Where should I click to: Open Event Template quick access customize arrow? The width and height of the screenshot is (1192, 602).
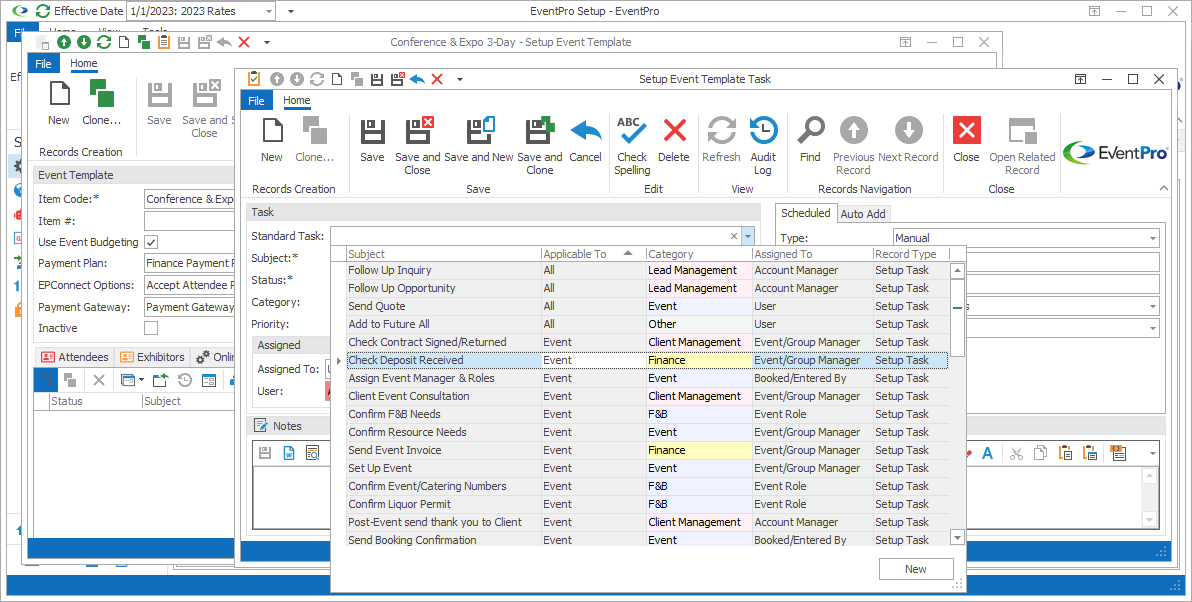pos(266,43)
